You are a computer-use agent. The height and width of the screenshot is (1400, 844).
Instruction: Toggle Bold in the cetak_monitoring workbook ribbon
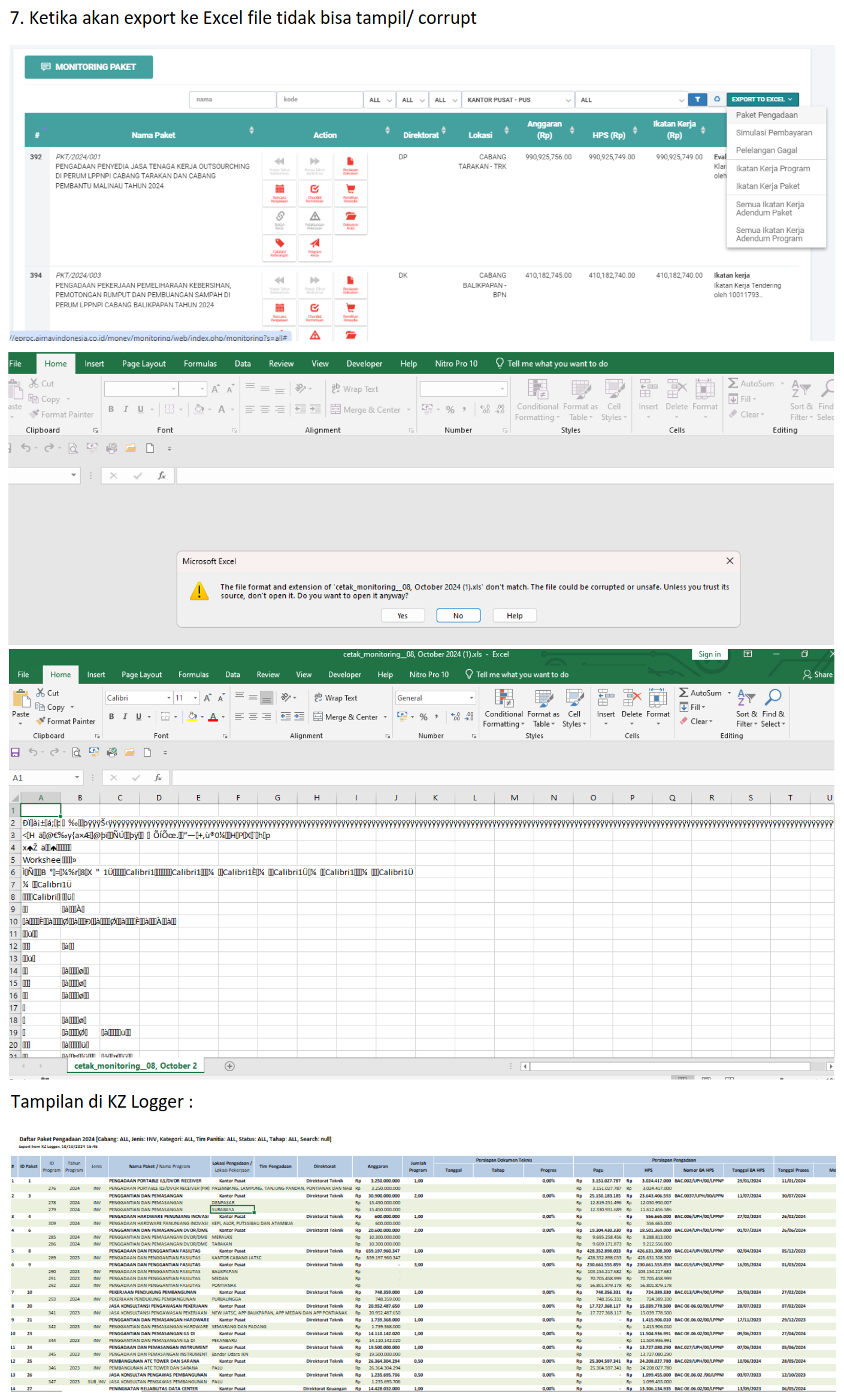[x=111, y=716]
